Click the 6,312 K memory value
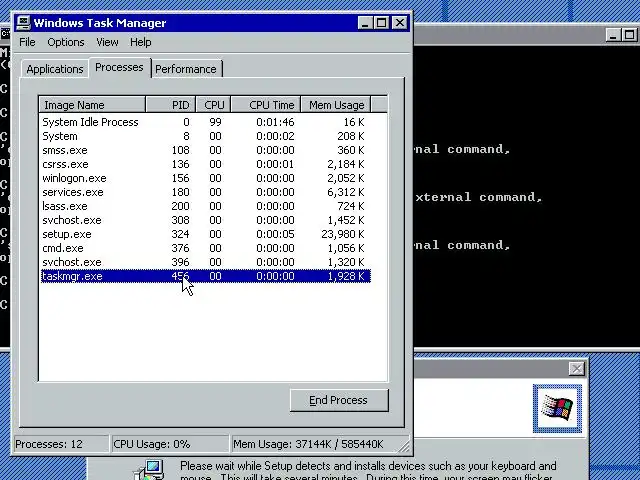640x480 pixels. (x=346, y=192)
